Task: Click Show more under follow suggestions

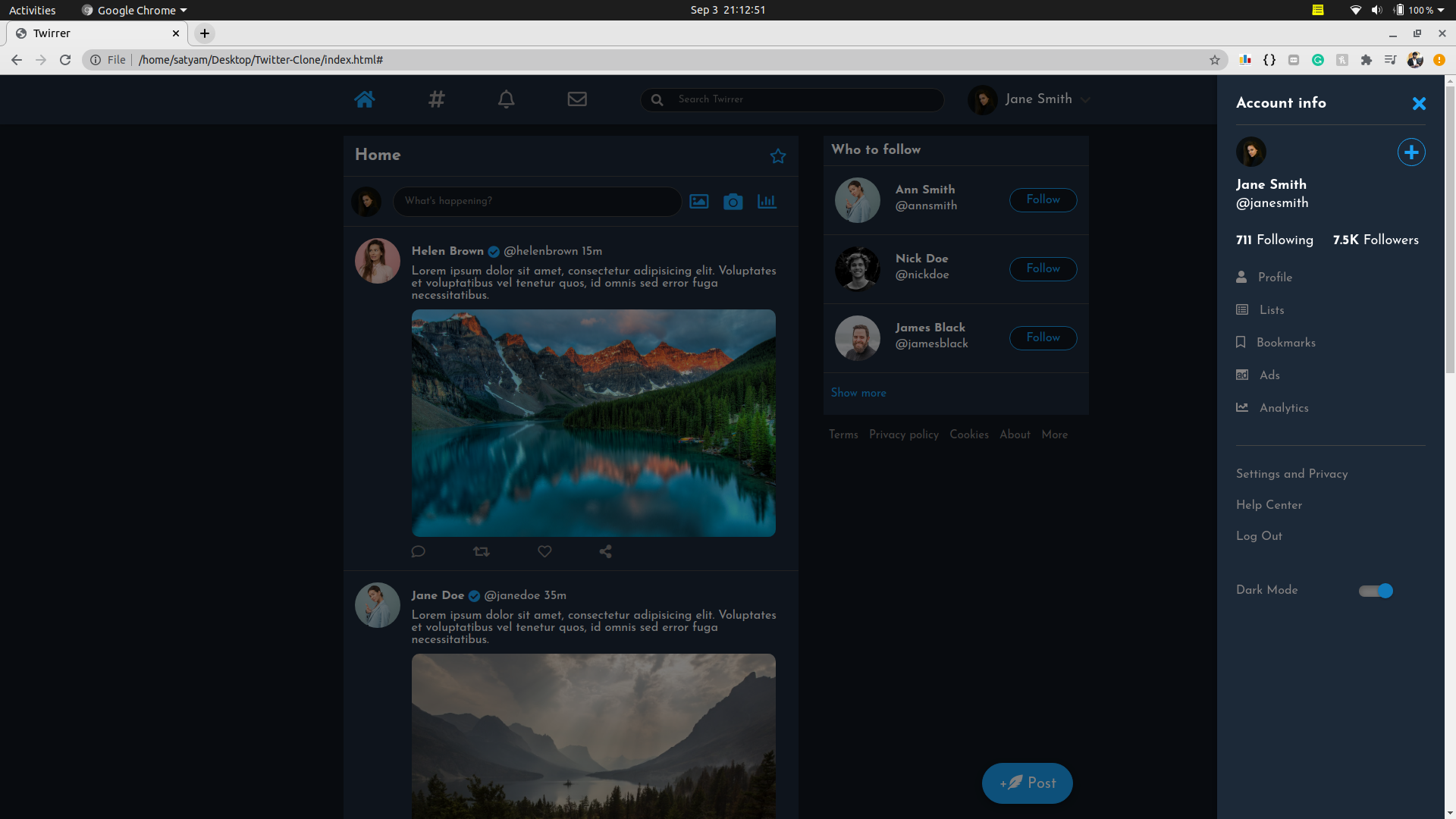Action: click(x=858, y=393)
